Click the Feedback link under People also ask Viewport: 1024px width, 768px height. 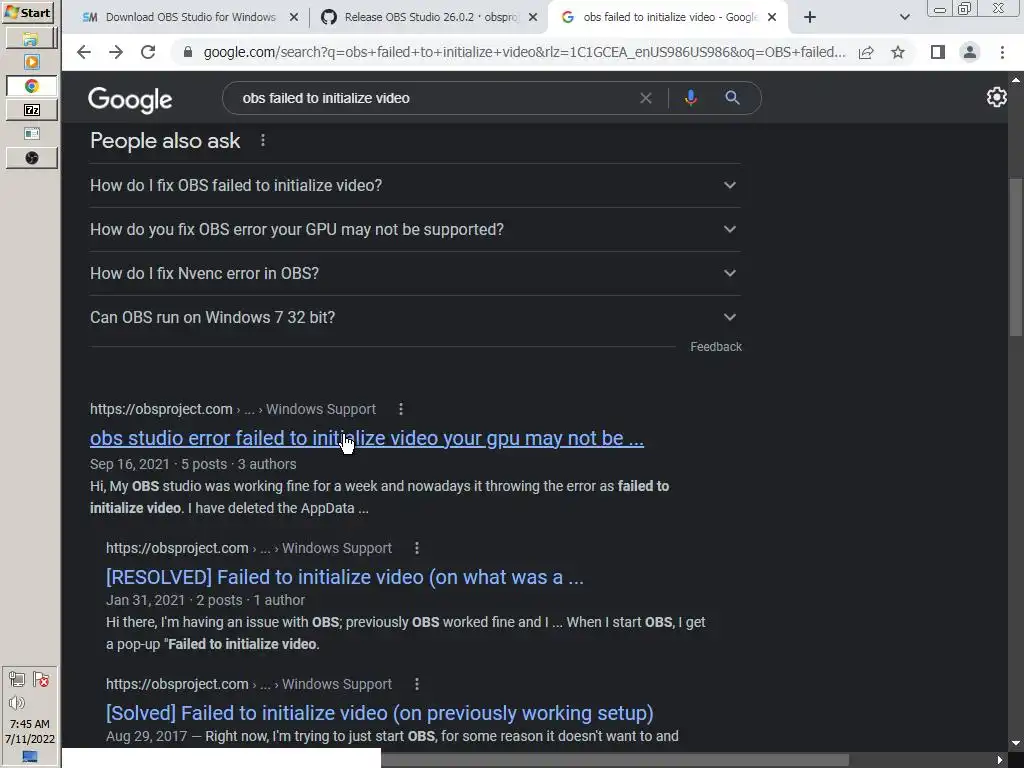pyautogui.click(x=716, y=347)
